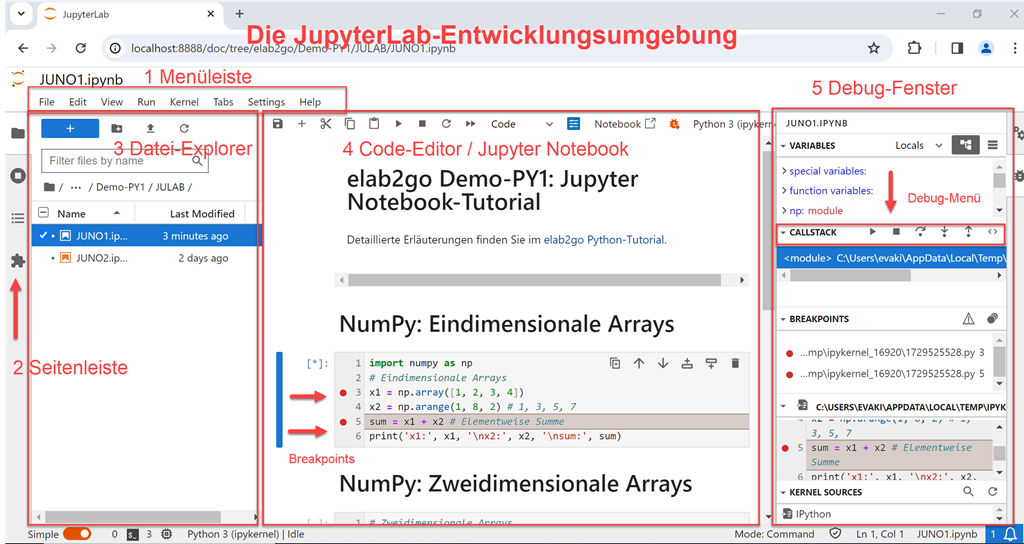Upload files using the upload arrow icon

click(150, 129)
